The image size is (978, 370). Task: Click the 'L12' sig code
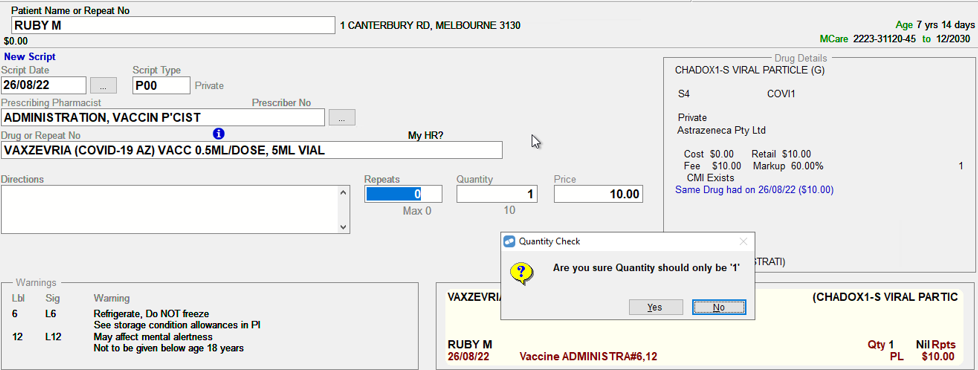[52, 337]
